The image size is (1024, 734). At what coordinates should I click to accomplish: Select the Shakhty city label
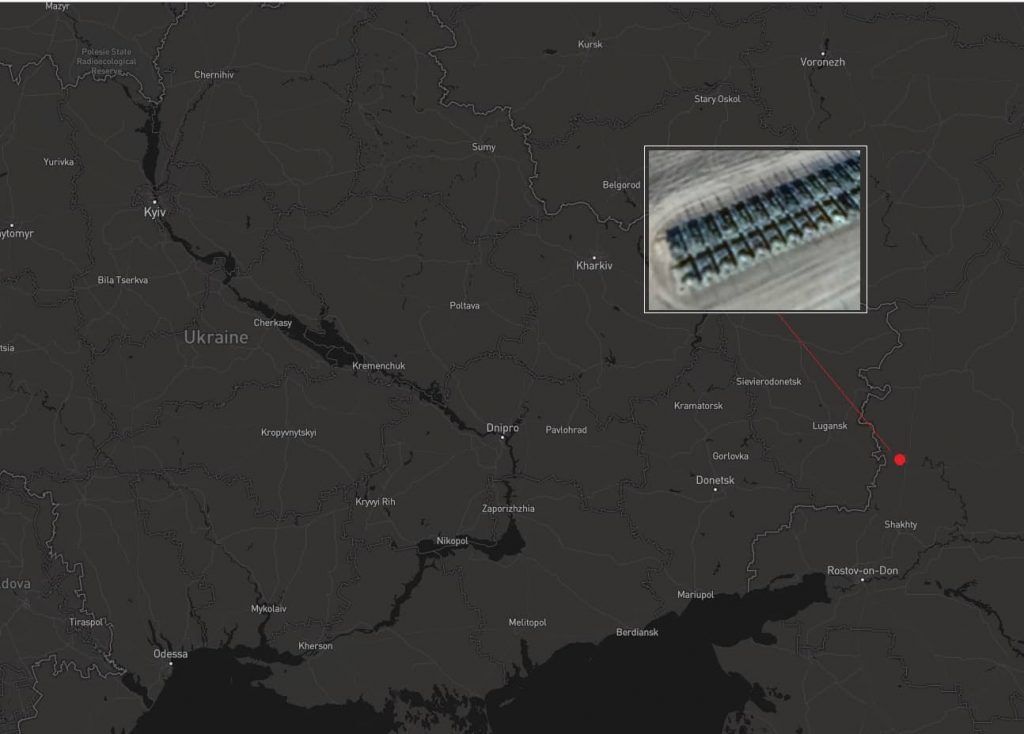[x=900, y=525]
